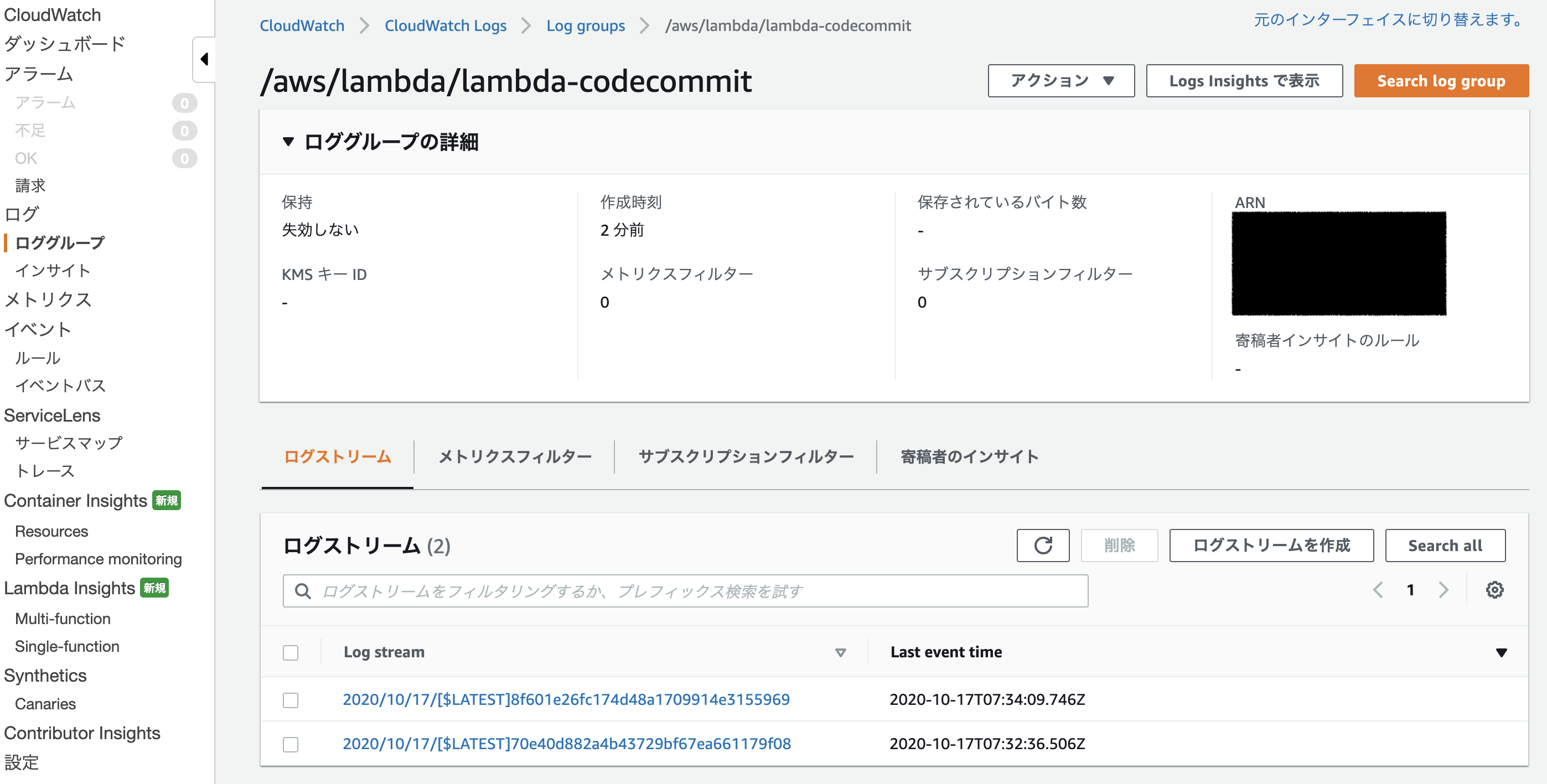This screenshot has width=1547, height=784.
Task: Switch to the サブスクリプションフィルター tab
Action: pos(746,457)
